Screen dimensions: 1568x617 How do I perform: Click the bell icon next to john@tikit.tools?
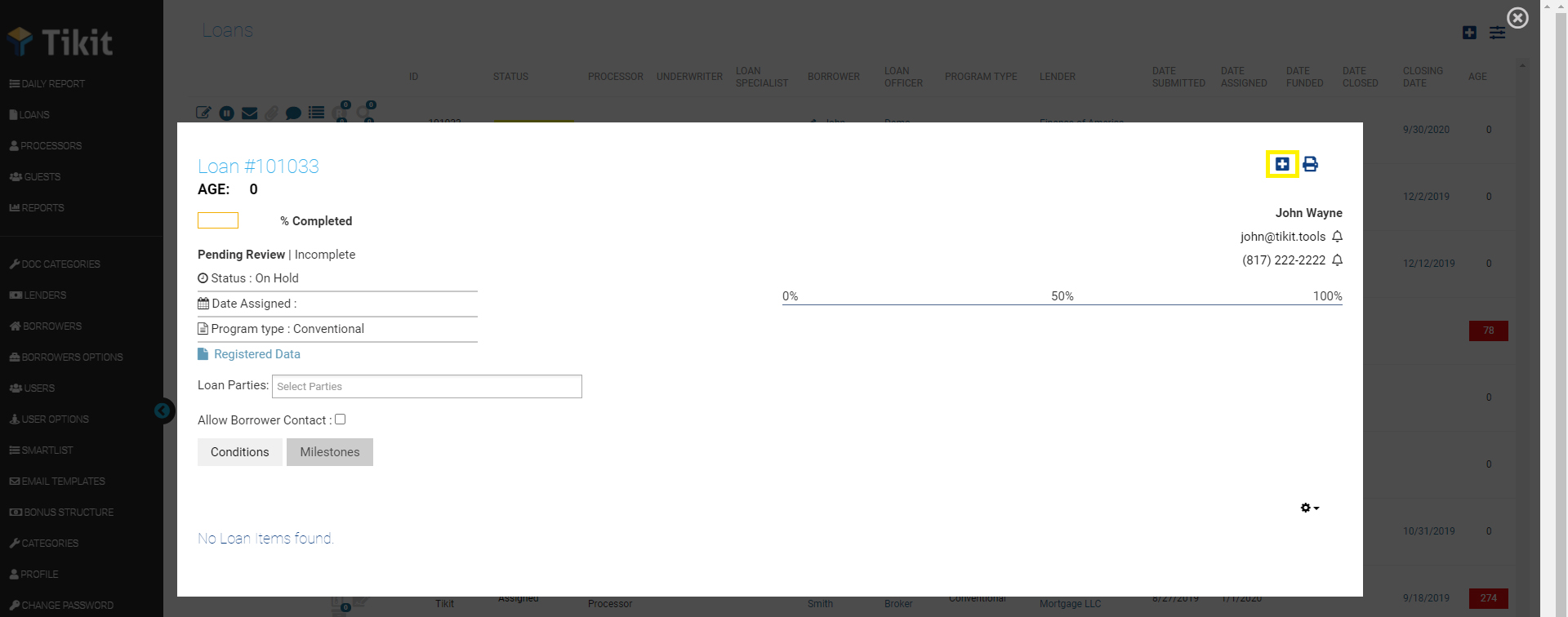[1337, 237]
